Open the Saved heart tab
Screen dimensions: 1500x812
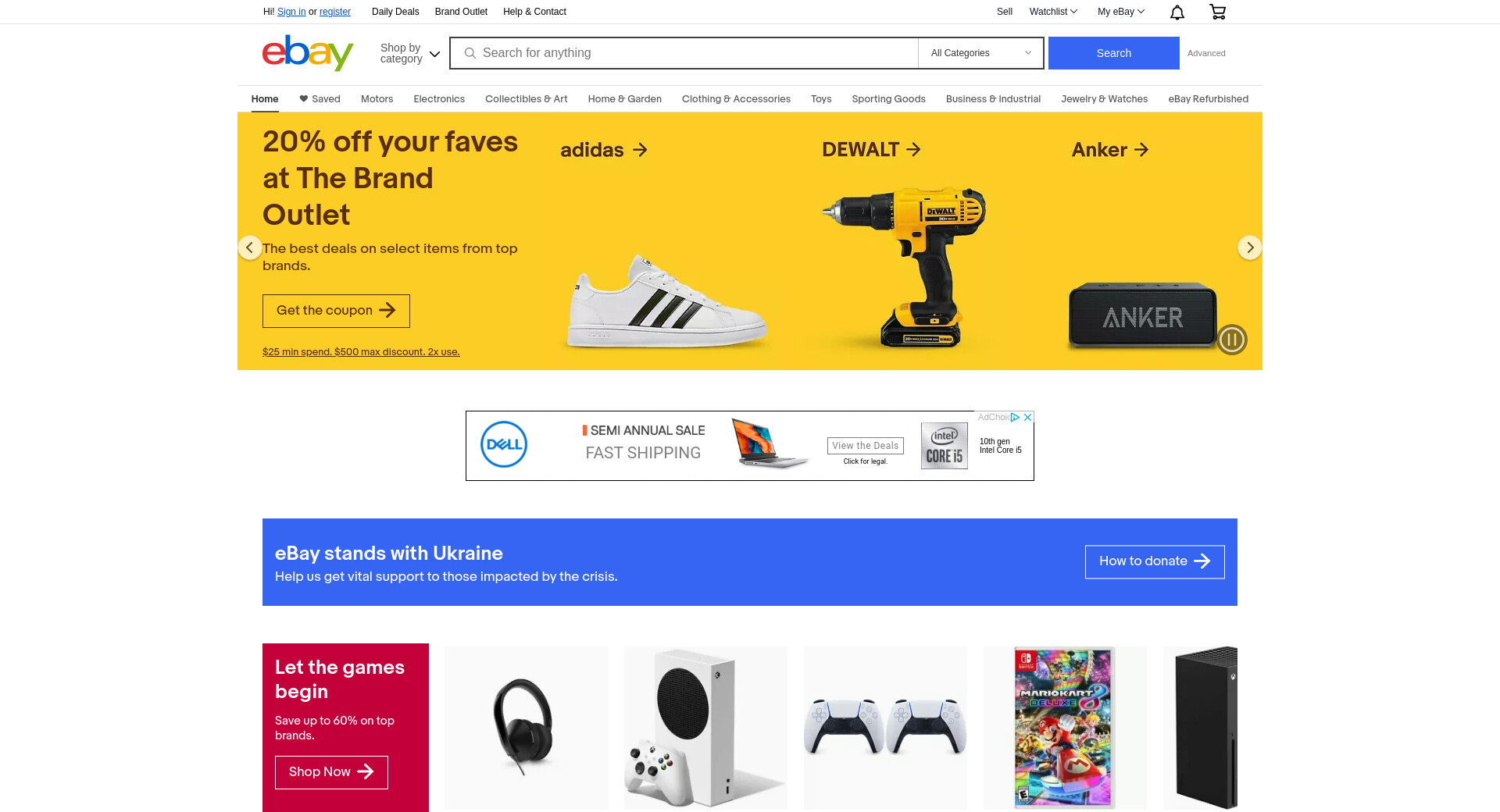[320, 99]
